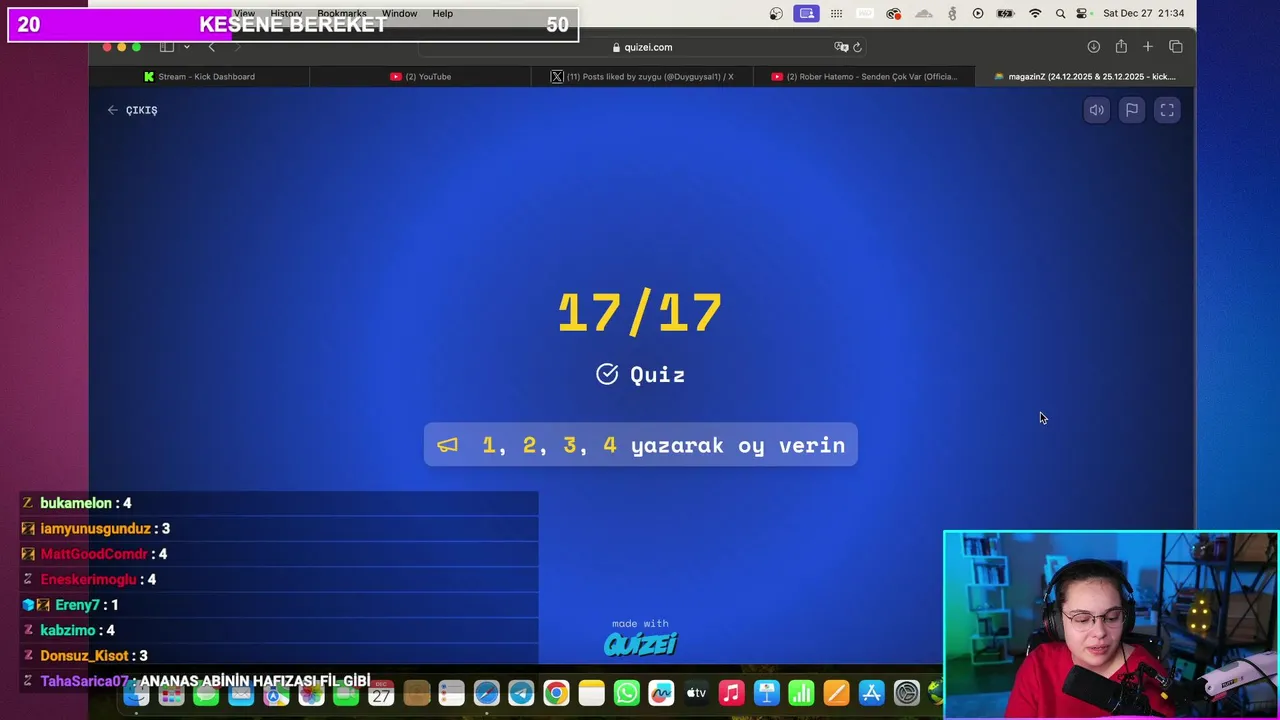Select the magazinZ kick tab
The width and height of the screenshot is (1280, 720).
tap(1085, 76)
